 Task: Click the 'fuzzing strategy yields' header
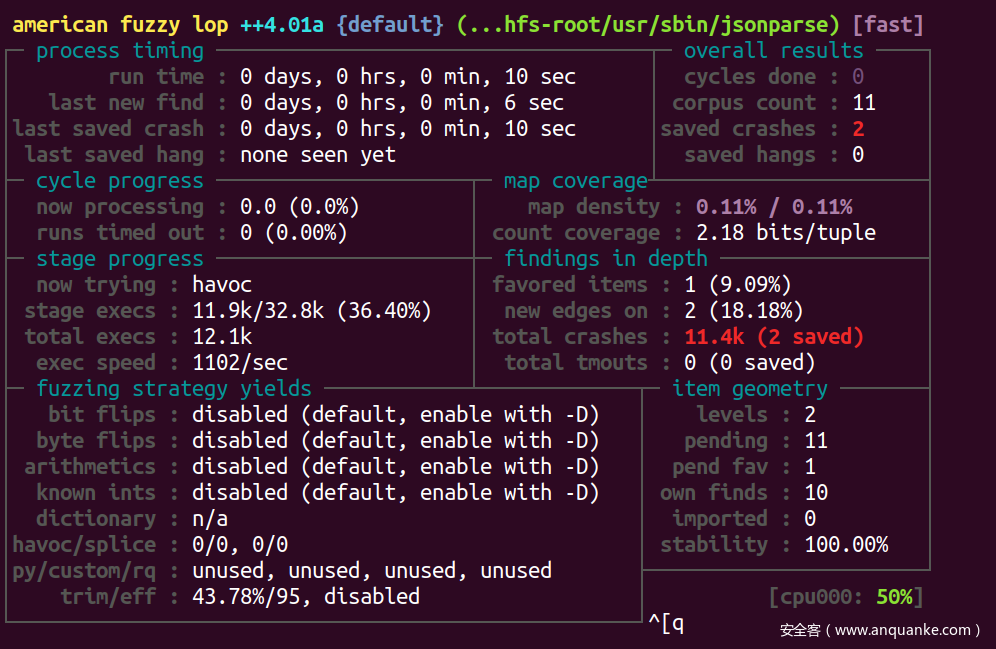pyautogui.click(x=174, y=389)
